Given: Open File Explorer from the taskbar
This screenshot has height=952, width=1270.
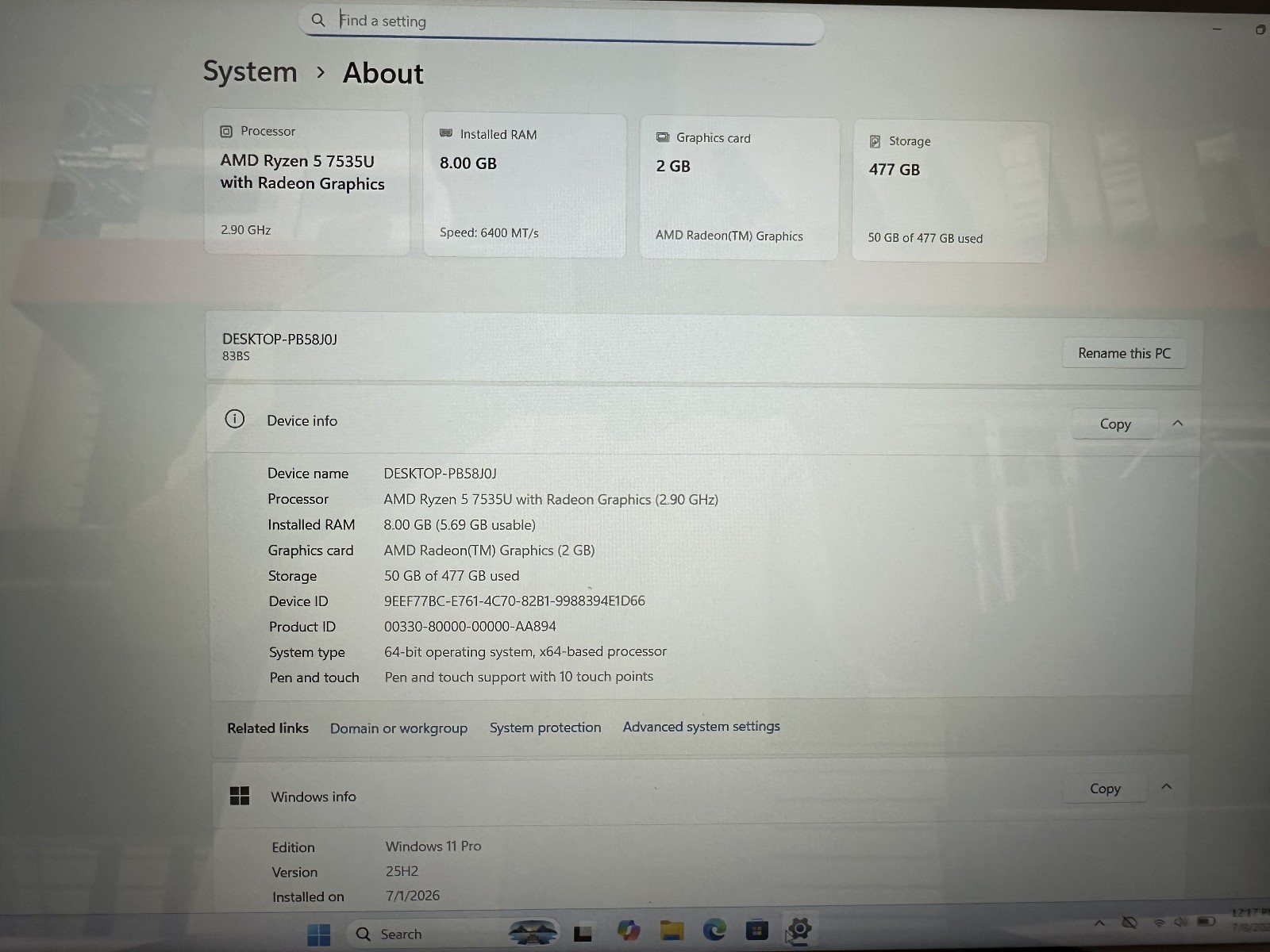Looking at the screenshot, I should pyautogui.click(x=672, y=930).
